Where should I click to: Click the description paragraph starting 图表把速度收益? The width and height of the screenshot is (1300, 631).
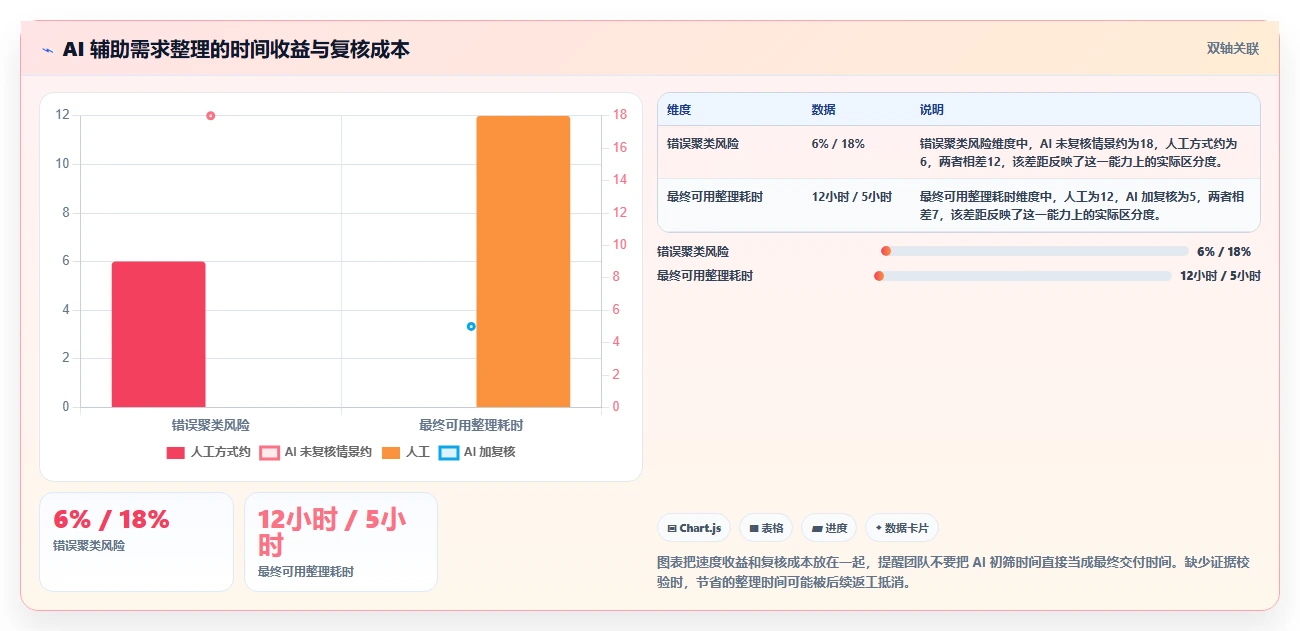953,572
